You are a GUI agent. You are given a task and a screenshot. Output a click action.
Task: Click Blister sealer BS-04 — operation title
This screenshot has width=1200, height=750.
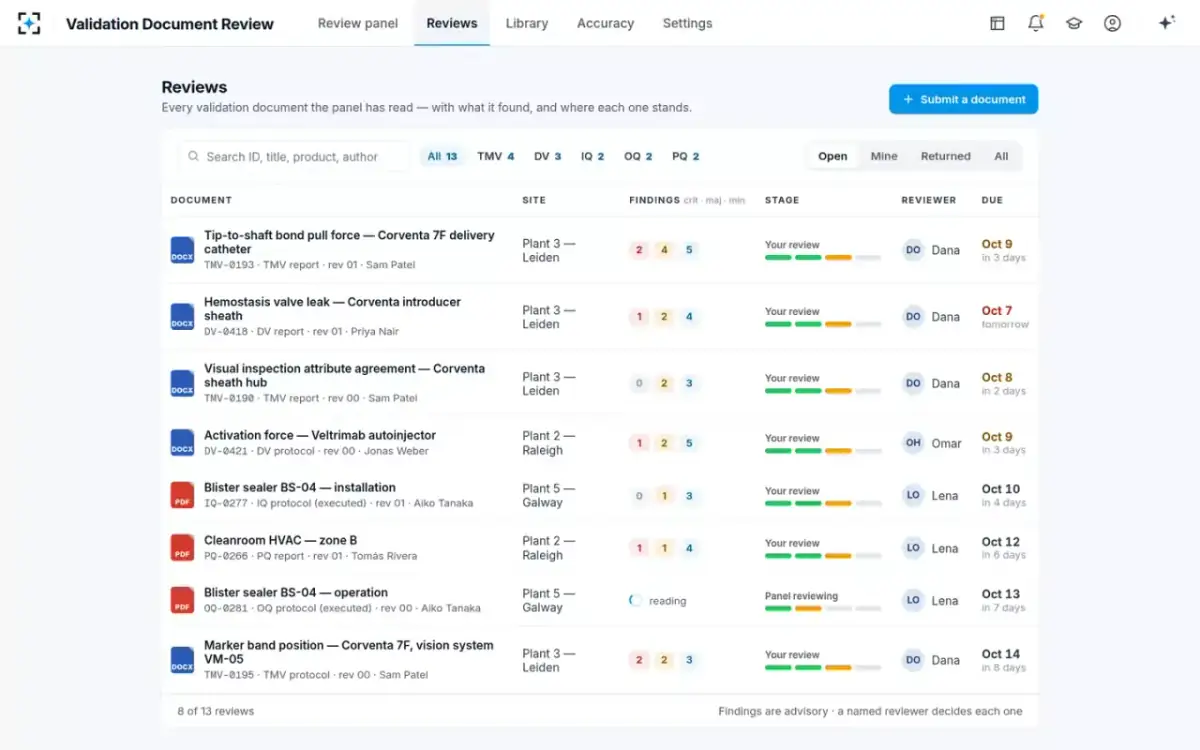pyautogui.click(x=296, y=592)
